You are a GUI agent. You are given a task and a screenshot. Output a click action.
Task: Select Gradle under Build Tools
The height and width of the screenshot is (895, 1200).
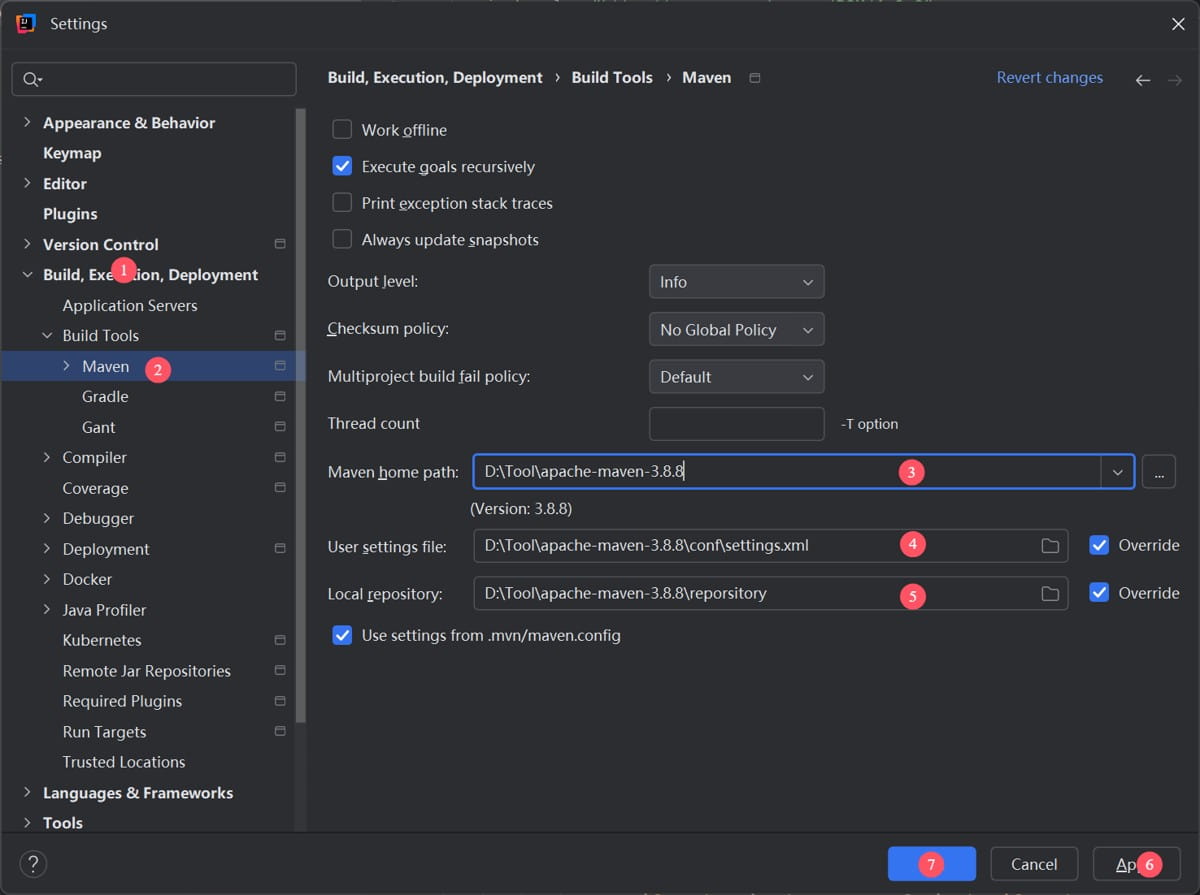(105, 397)
